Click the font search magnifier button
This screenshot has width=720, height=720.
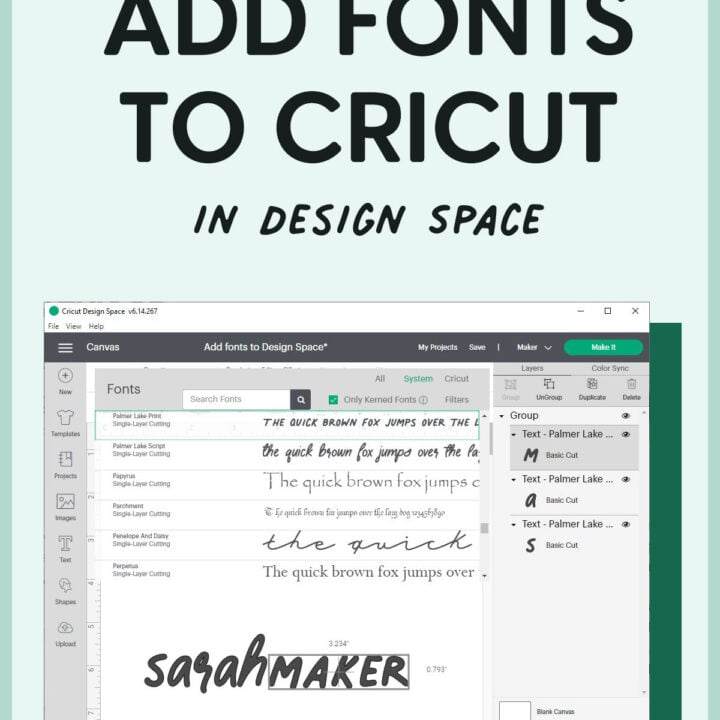click(x=301, y=399)
